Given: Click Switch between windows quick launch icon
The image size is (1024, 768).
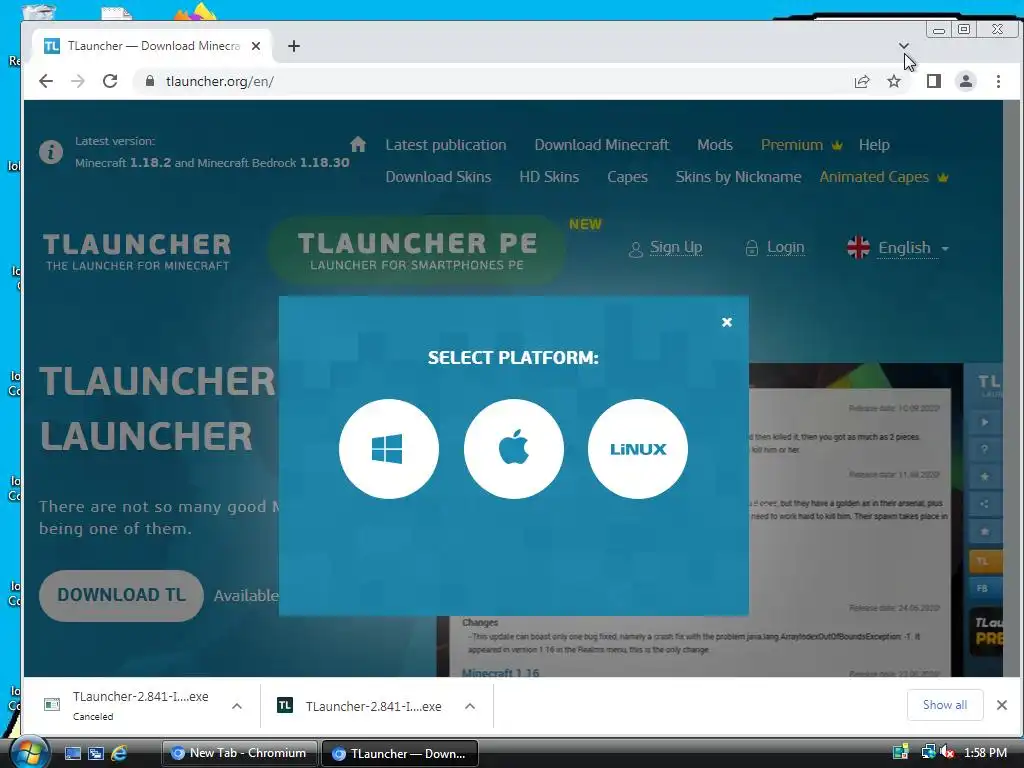Looking at the screenshot, I should point(96,754).
